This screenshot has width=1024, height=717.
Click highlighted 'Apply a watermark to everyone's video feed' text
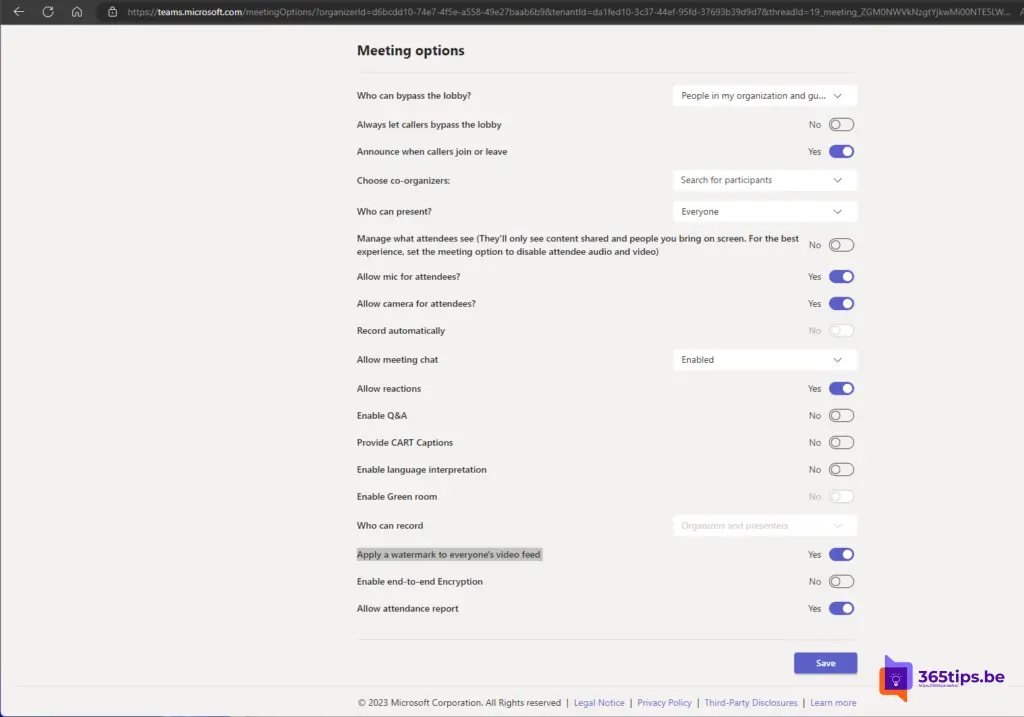(x=449, y=554)
